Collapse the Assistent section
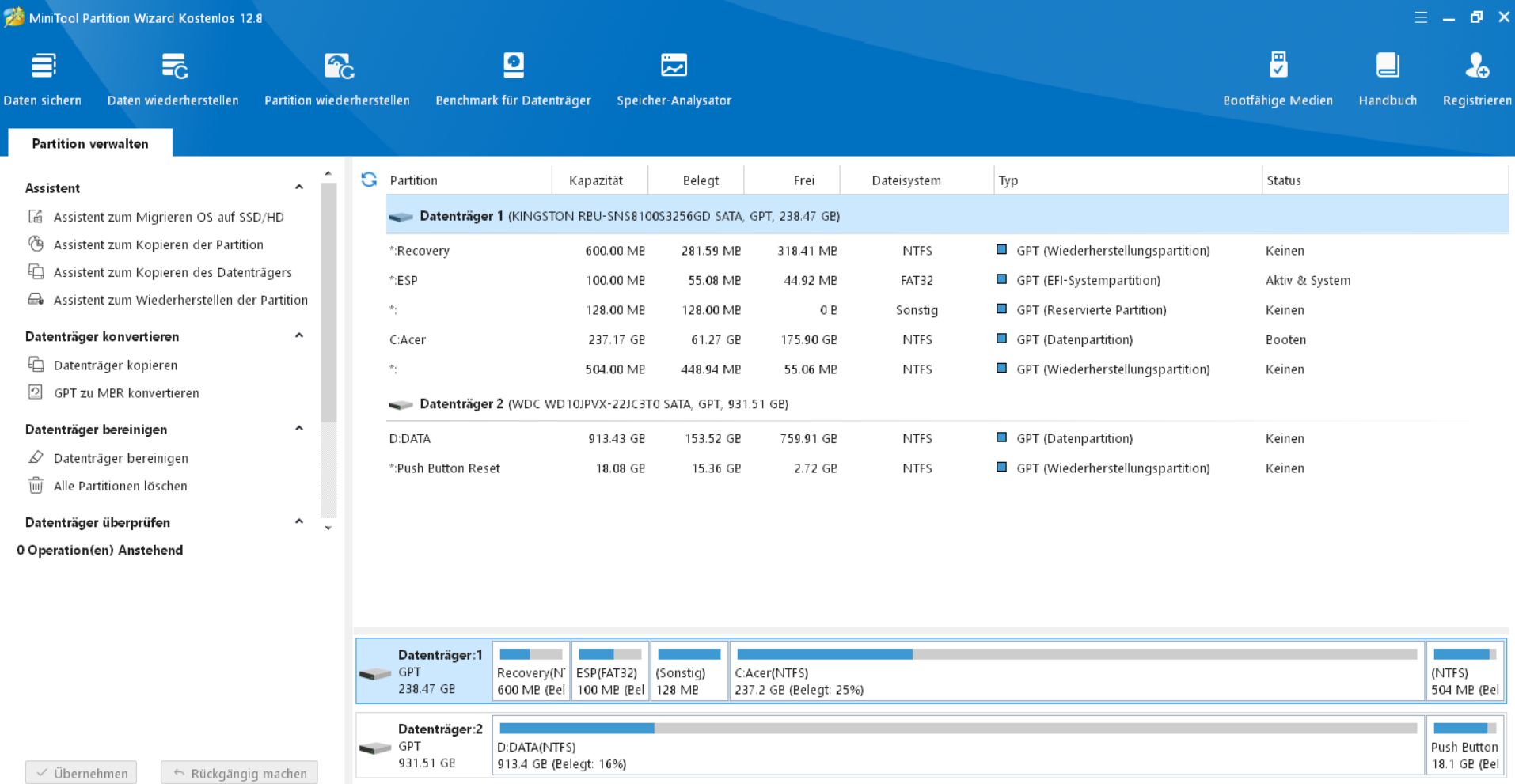 click(299, 187)
